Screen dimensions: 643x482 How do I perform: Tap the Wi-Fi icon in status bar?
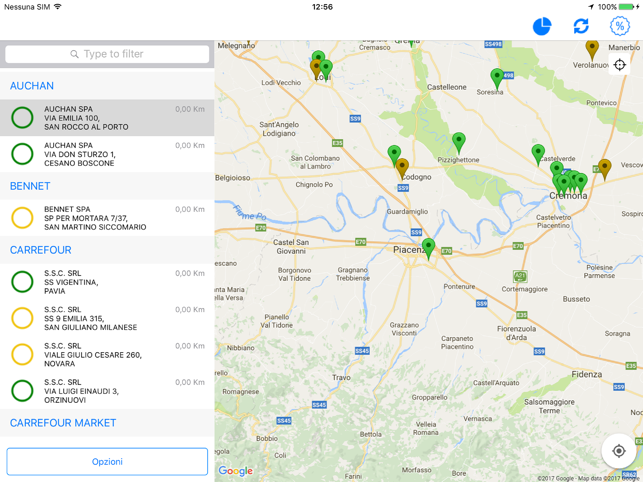point(57,7)
